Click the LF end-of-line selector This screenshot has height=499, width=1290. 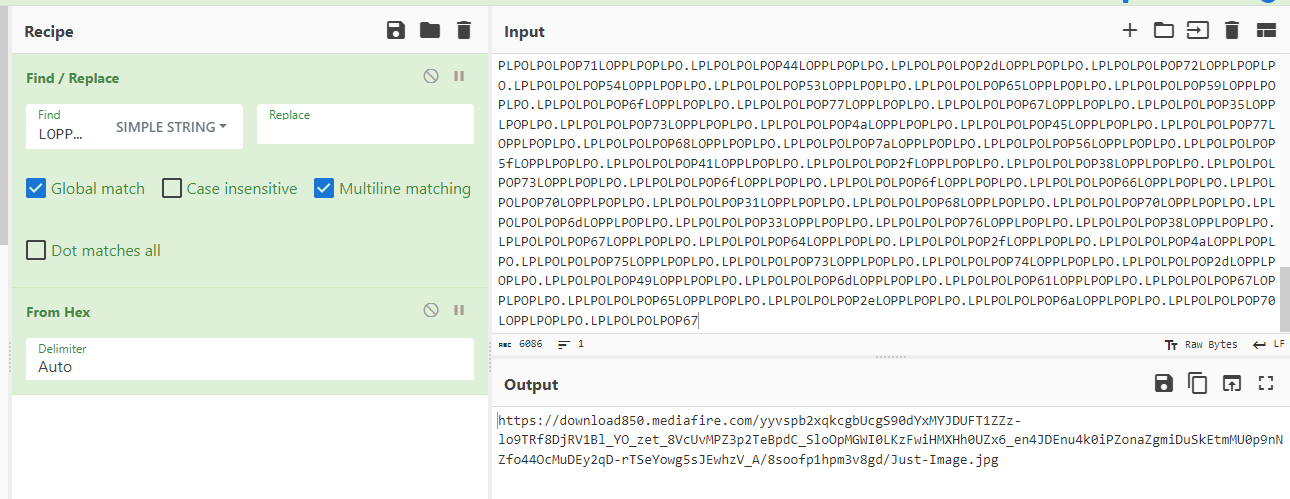tap(1269, 344)
